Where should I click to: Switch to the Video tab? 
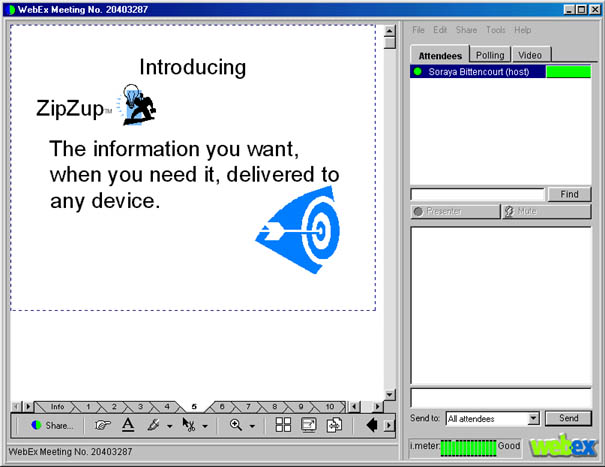pyautogui.click(x=530, y=55)
